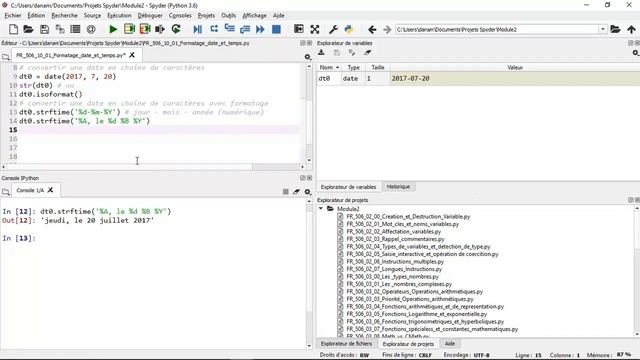This screenshot has height=360, width=640.
Task: Run file with green play button
Action: point(113,29)
